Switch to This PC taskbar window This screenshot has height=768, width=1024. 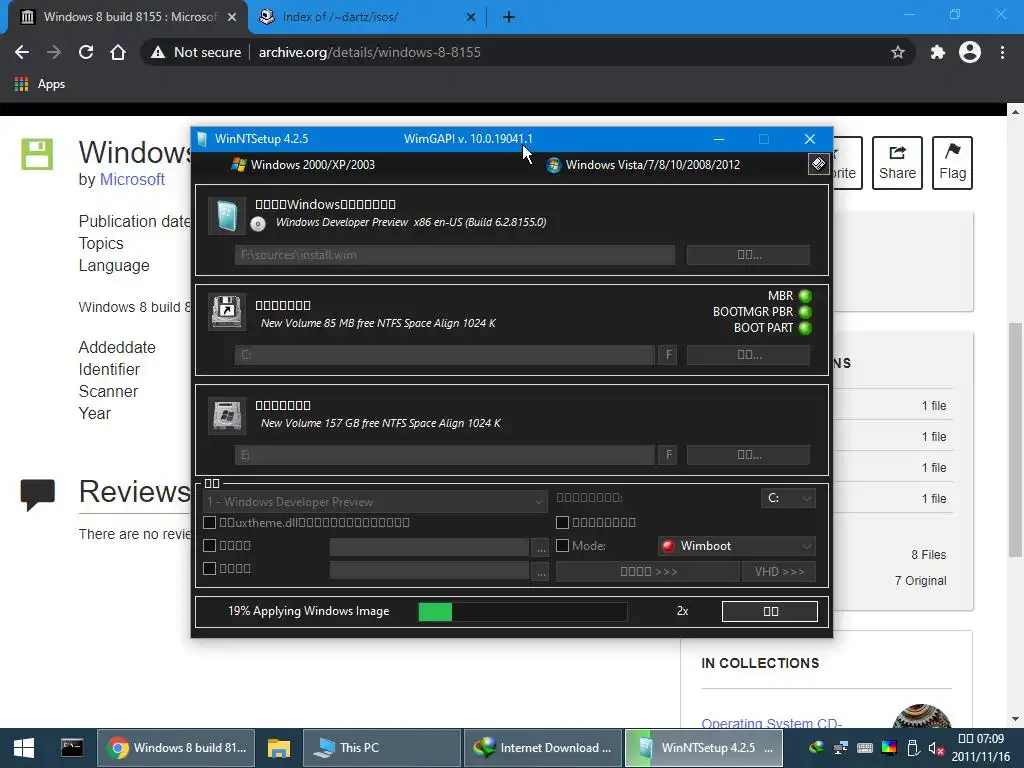click(x=382, y=748)
